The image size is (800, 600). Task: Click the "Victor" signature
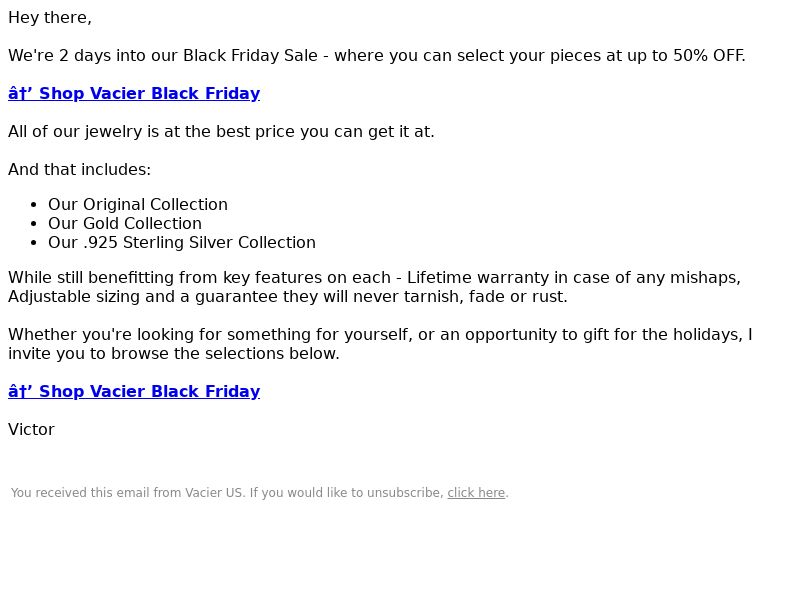[x=31, y=430]
